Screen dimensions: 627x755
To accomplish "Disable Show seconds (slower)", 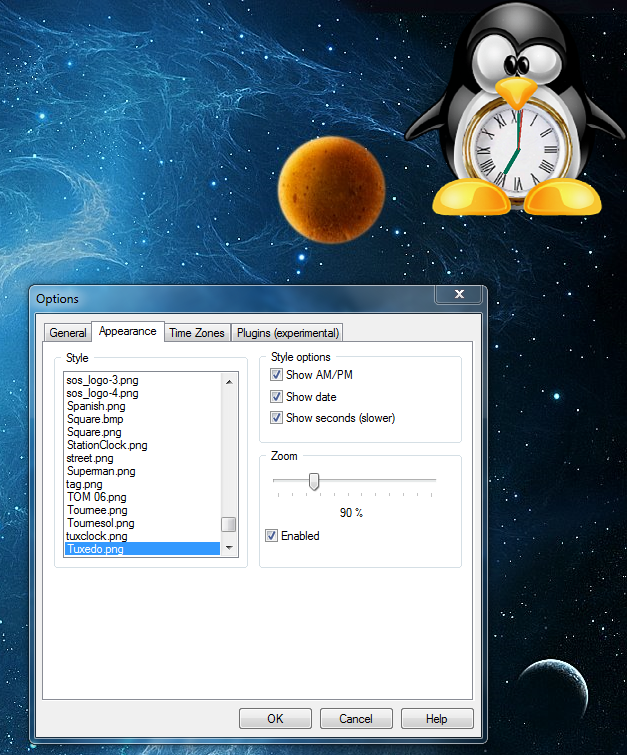I will (x=276, y=417).
